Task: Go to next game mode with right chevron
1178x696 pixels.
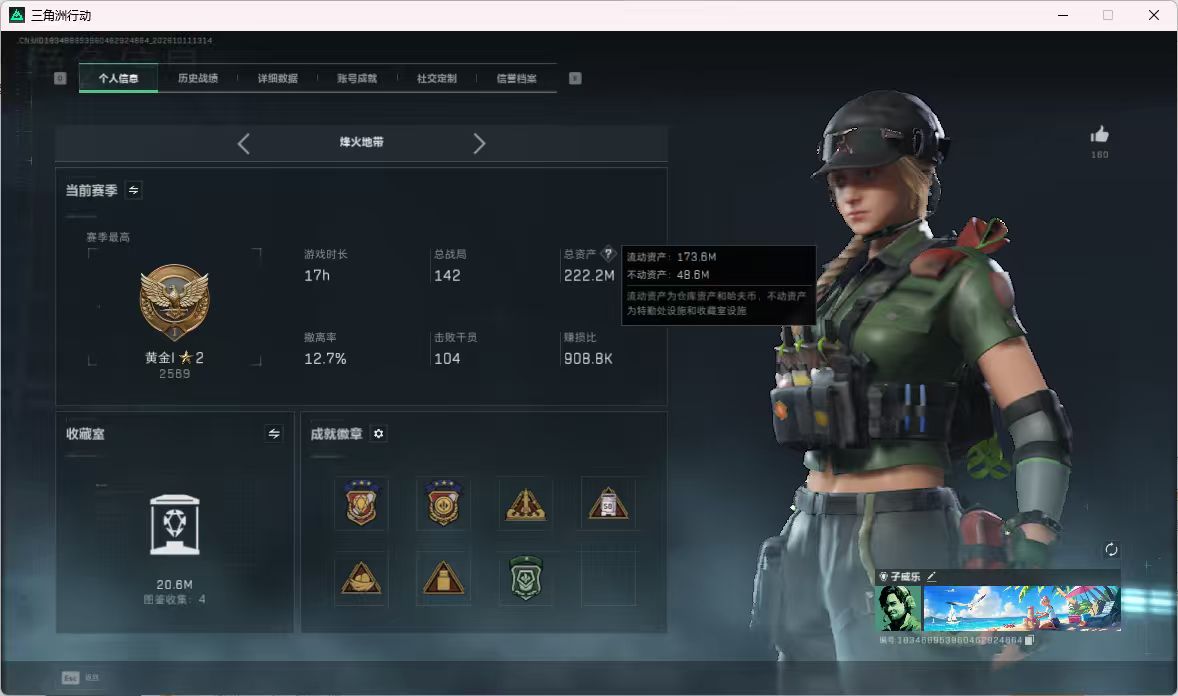Action: [x=479, y=144]
